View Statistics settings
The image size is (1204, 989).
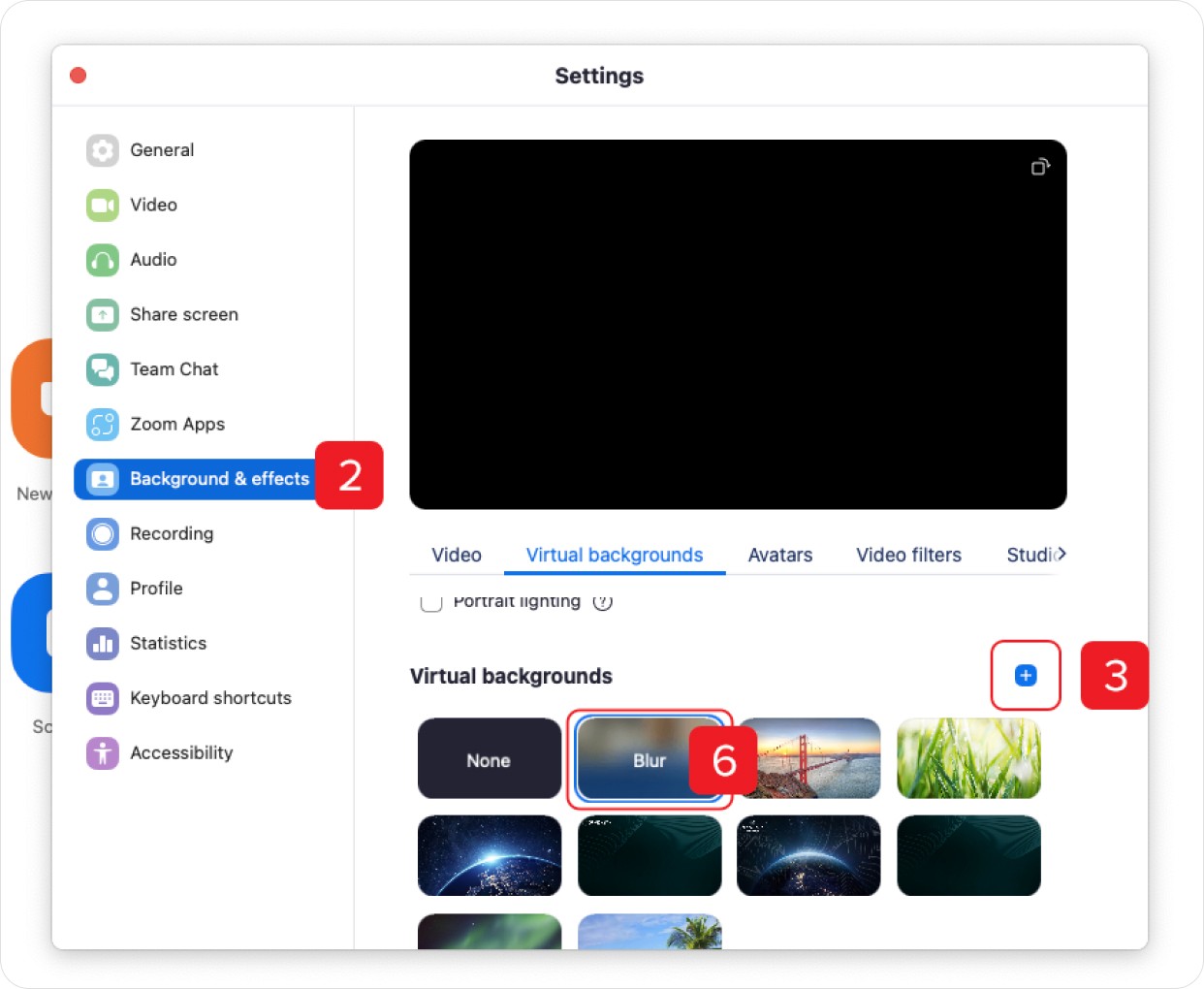click(146, 643)
